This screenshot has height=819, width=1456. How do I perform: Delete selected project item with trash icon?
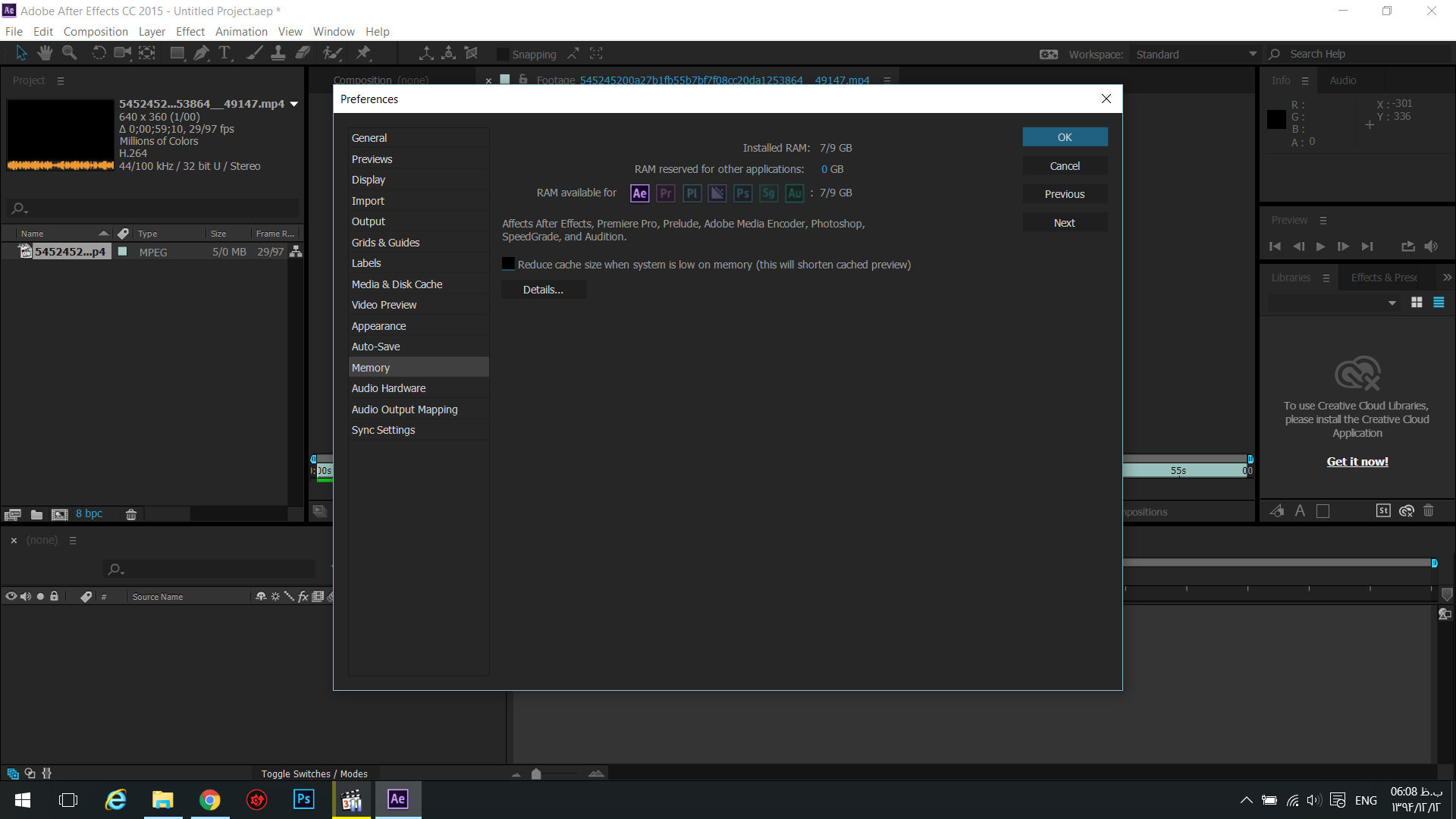tap(131, 514)
